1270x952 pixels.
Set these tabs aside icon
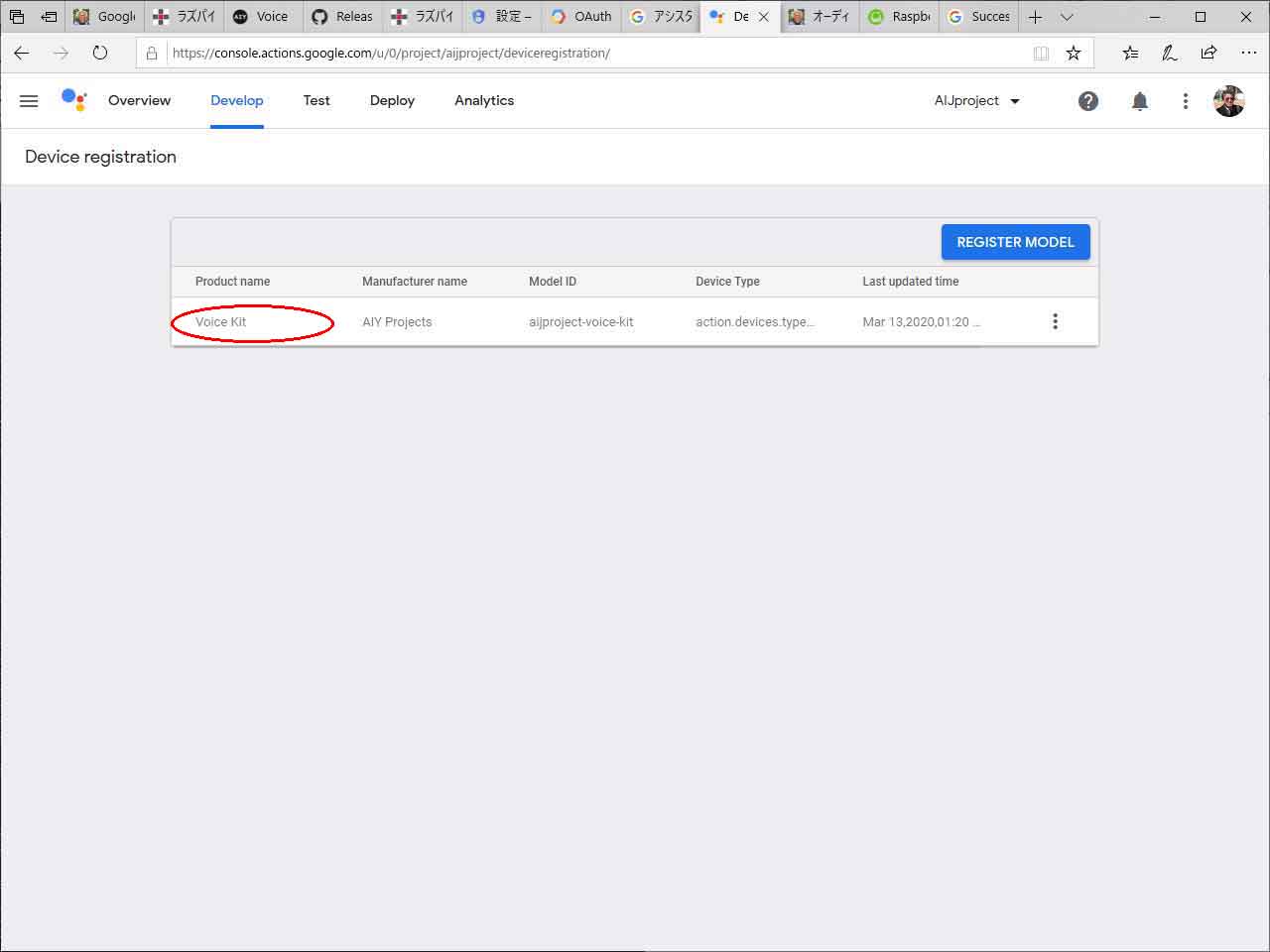tap(49, 17)
